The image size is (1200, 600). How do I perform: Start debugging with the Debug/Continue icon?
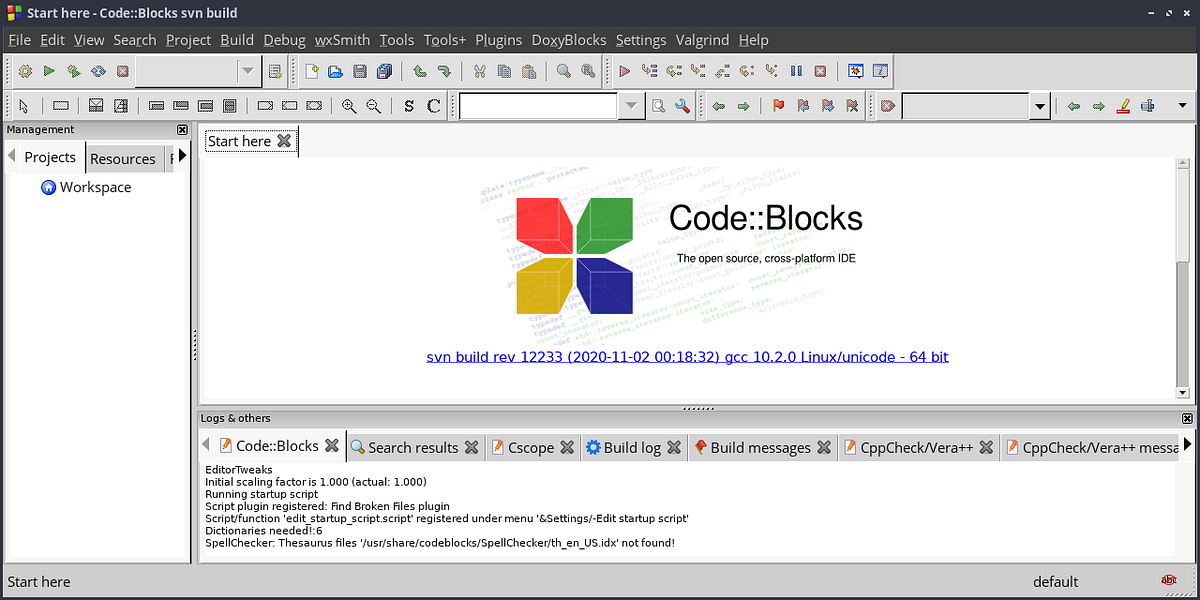[625, 71]
